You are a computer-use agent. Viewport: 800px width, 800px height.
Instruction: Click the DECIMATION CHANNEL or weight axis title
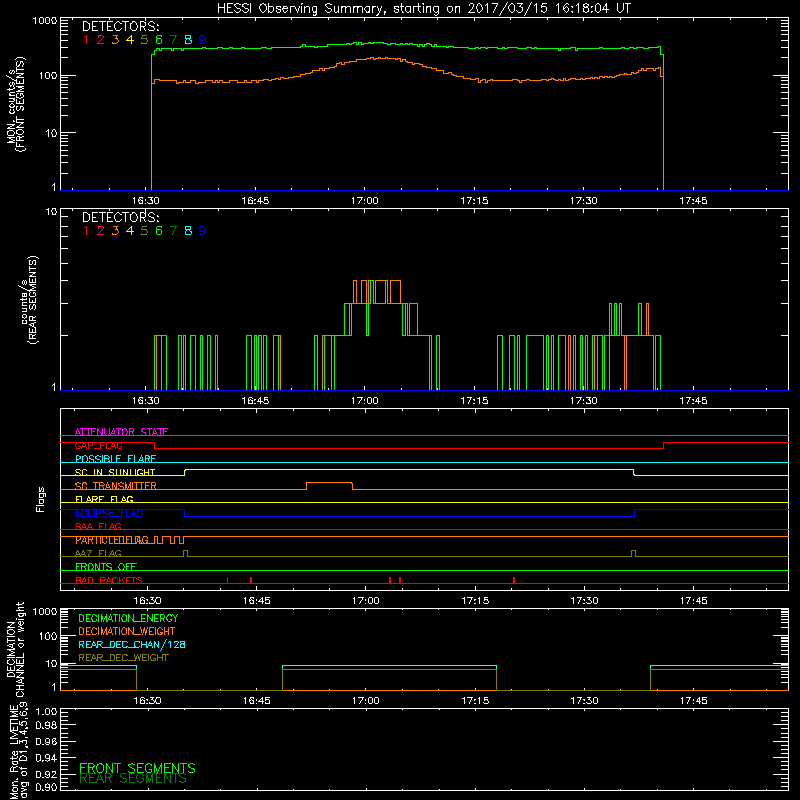tap(15, 649)
